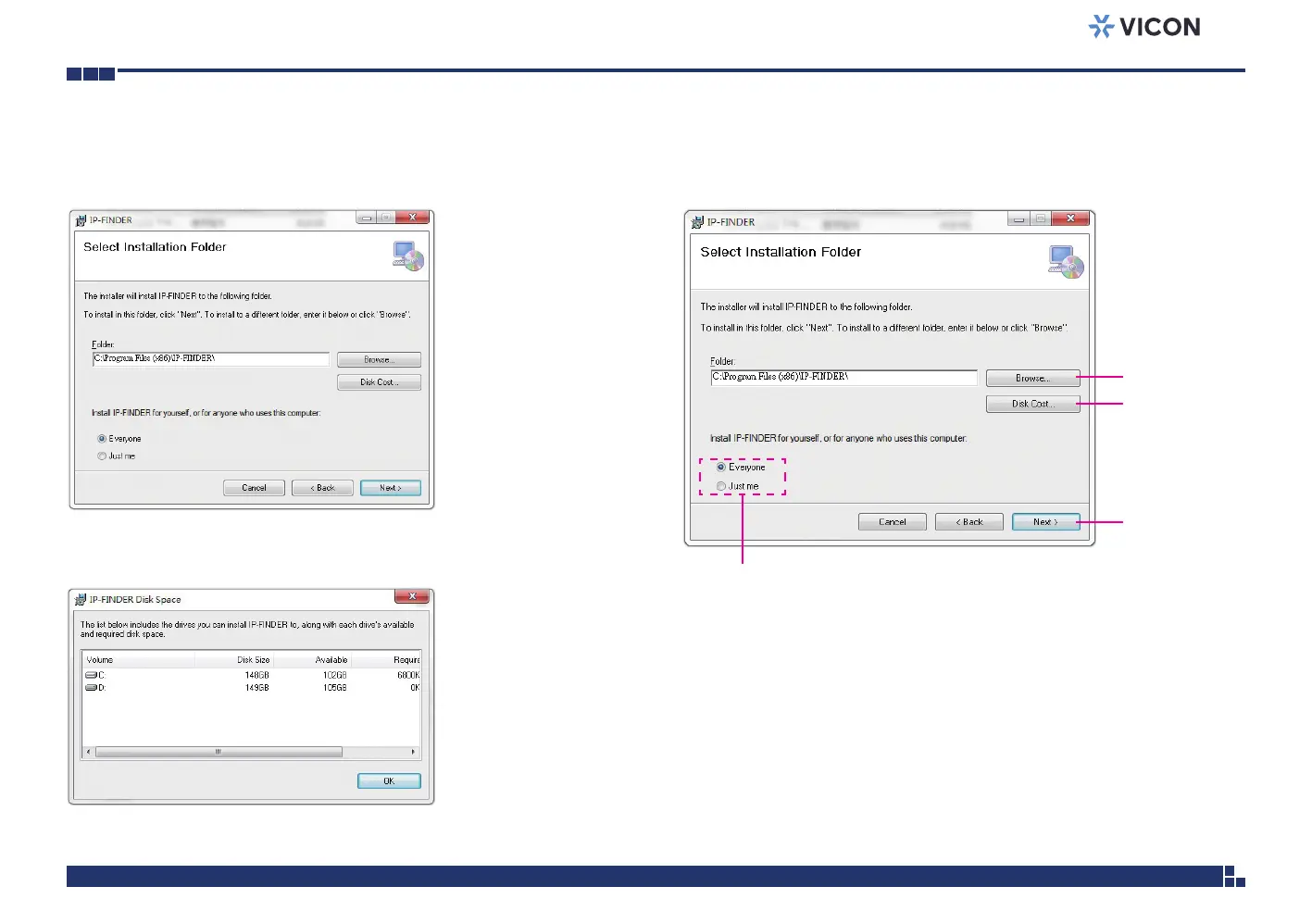Screen dimensions: 1312x924
Task: Choose the Just me radio in the larger installer window
Action: (721, 486)
